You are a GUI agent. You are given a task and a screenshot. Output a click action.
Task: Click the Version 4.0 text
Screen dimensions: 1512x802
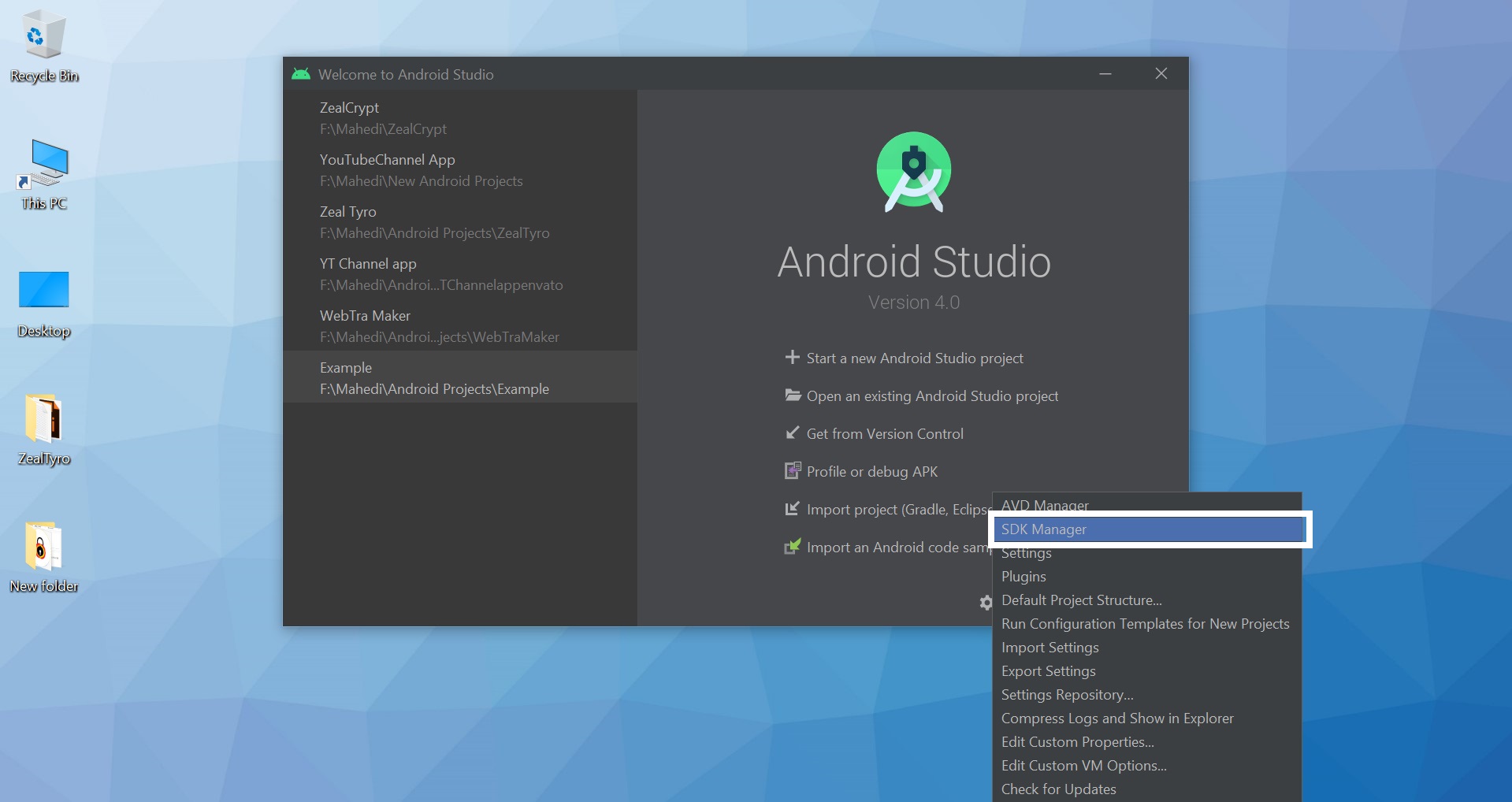[914, 303]
